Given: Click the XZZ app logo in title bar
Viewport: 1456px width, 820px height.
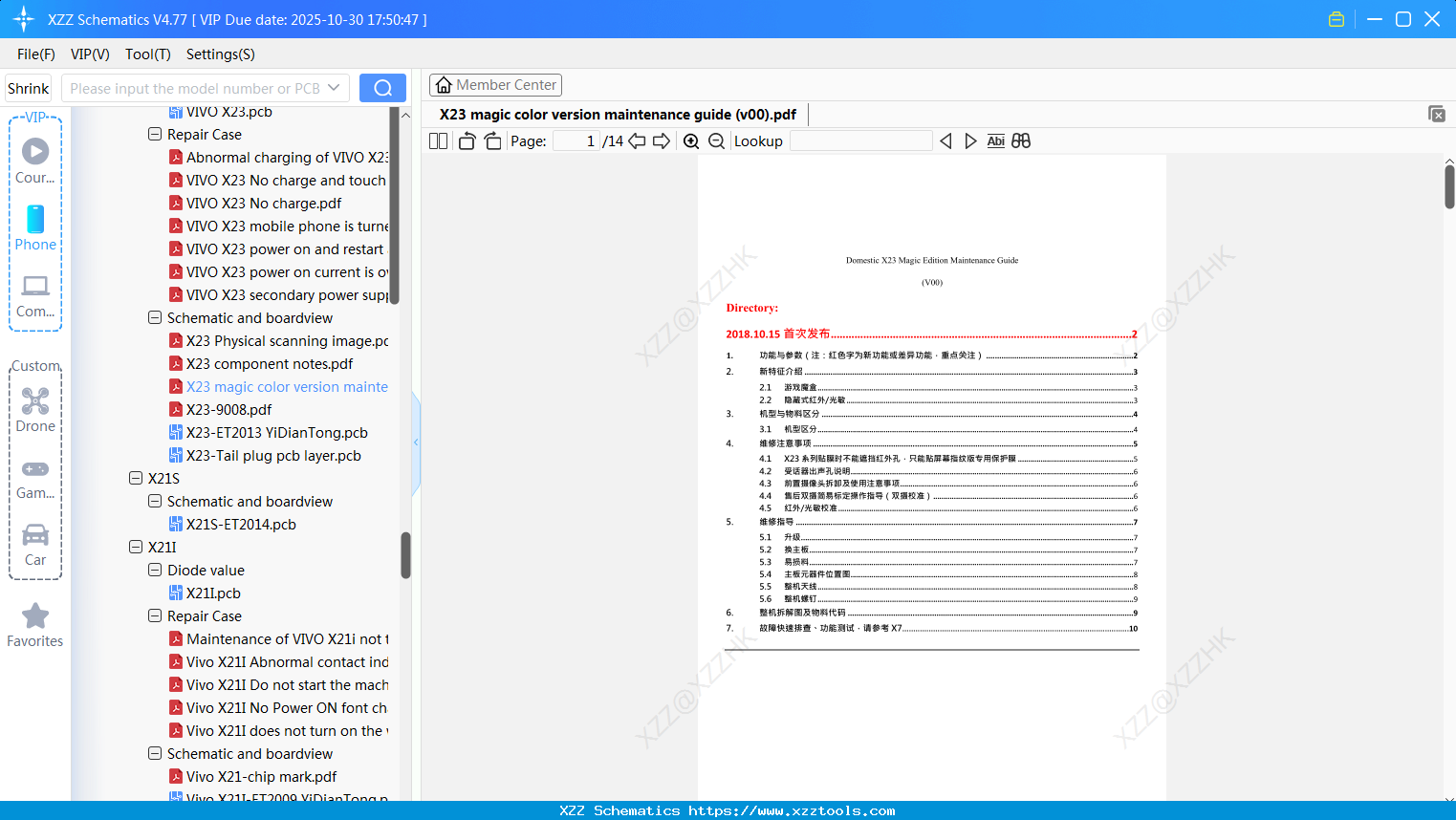Looking at the screenshot, I should pos(24,19).
